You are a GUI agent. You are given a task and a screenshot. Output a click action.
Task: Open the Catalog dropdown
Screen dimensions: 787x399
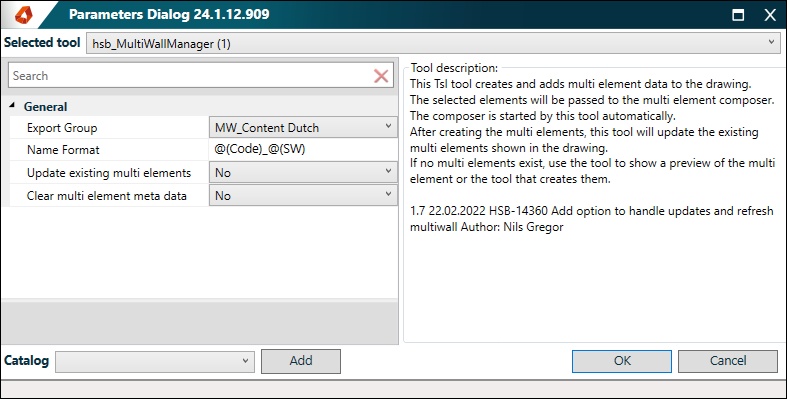pyautogui.click(x=155, y=361)
